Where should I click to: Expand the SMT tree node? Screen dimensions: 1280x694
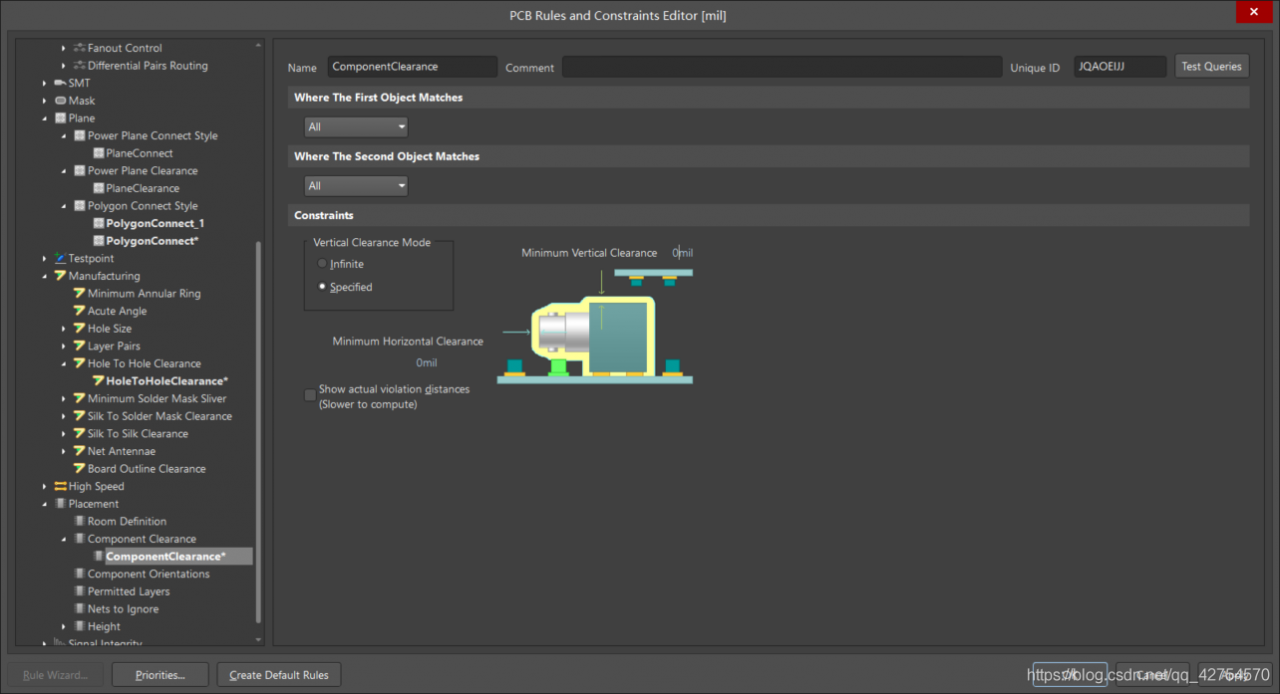(45, 83)
